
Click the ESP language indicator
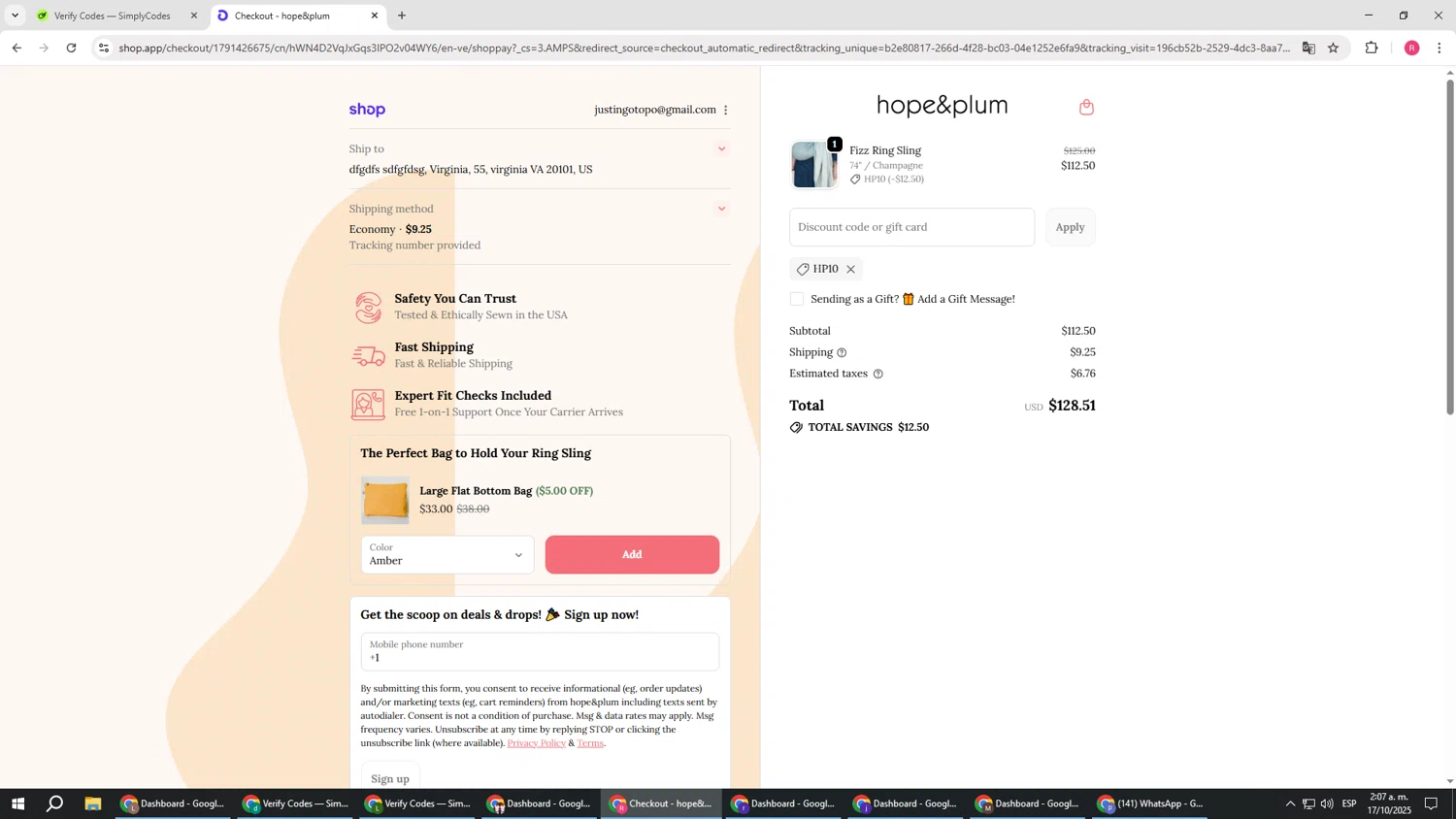click(1349, 803)
